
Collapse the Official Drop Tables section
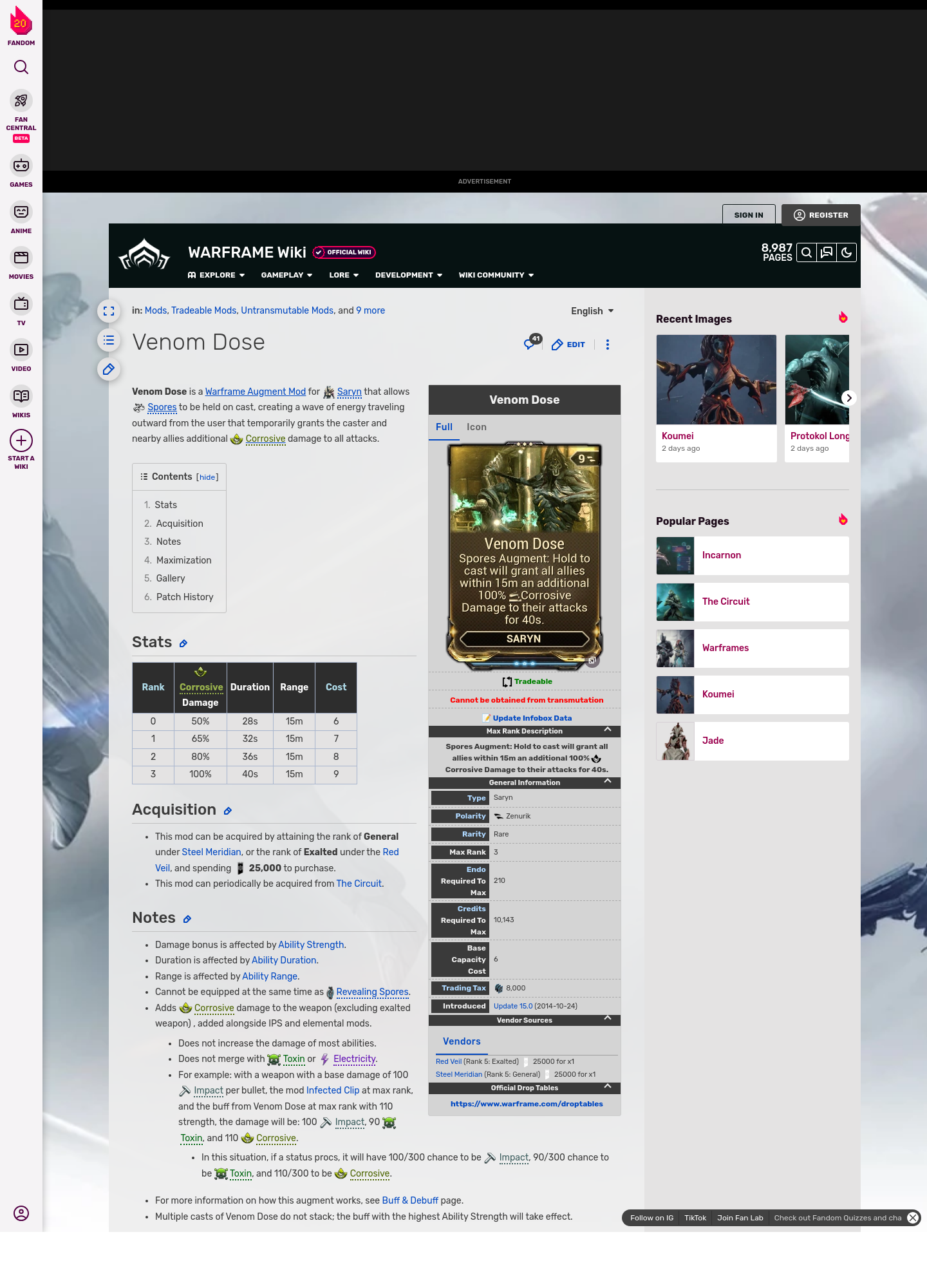click(608, 1087)
